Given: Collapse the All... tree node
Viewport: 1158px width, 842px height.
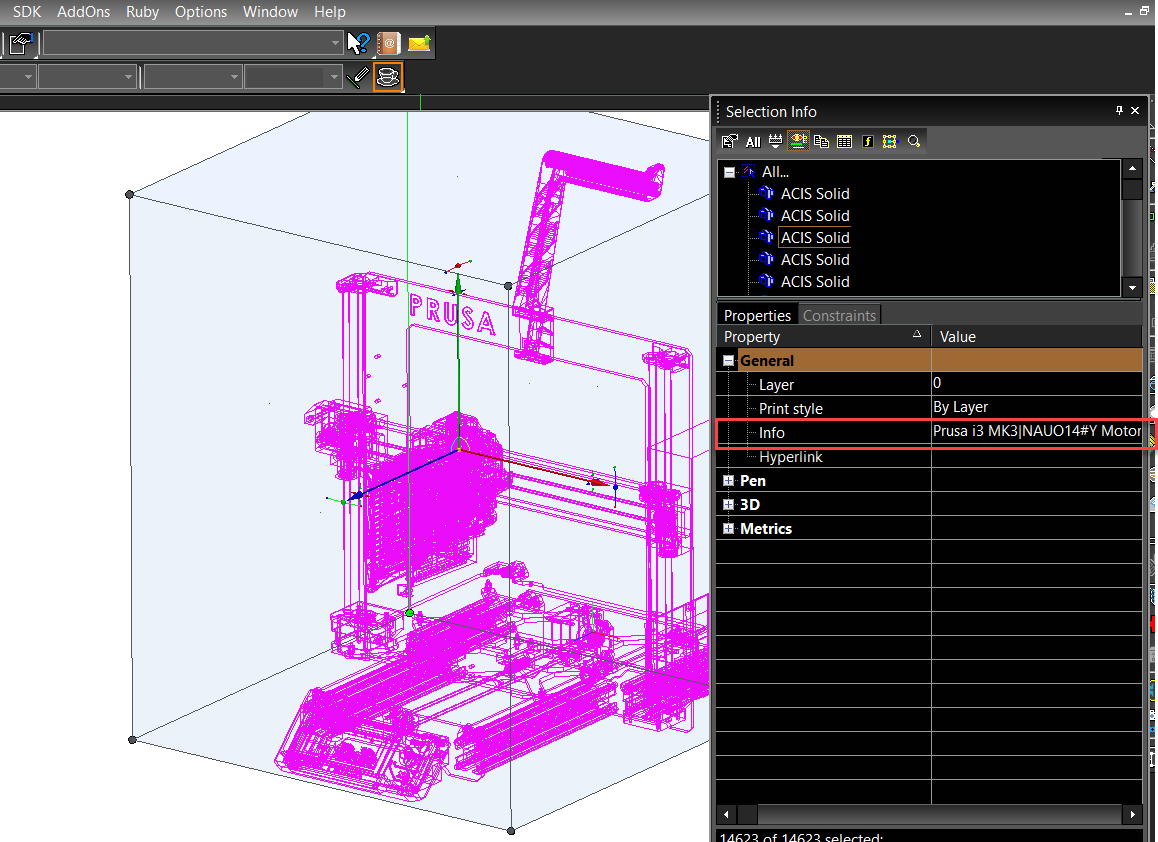Looking at the screenshot, I should pos(730,172).
